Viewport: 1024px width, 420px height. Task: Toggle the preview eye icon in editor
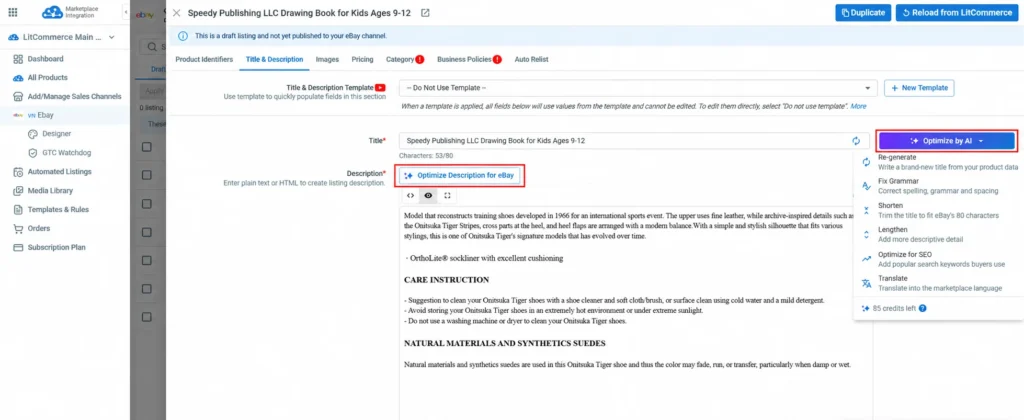[x=428, y=195]
